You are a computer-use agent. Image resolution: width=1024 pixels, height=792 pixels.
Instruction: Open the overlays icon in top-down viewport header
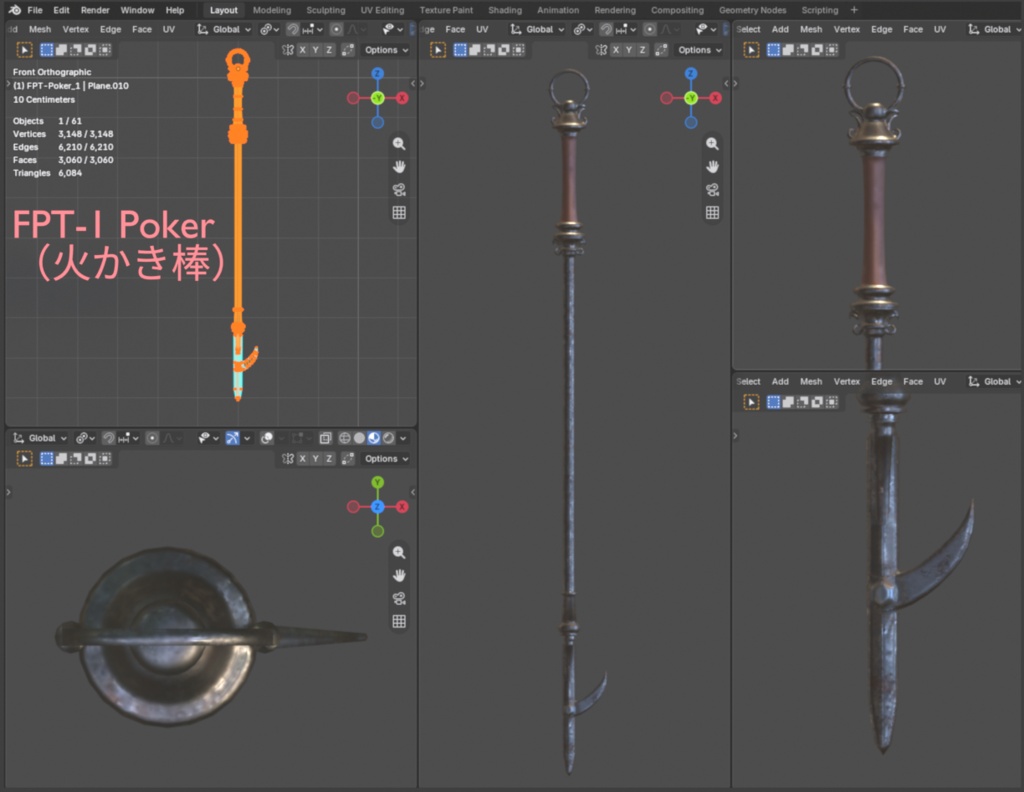266,438
